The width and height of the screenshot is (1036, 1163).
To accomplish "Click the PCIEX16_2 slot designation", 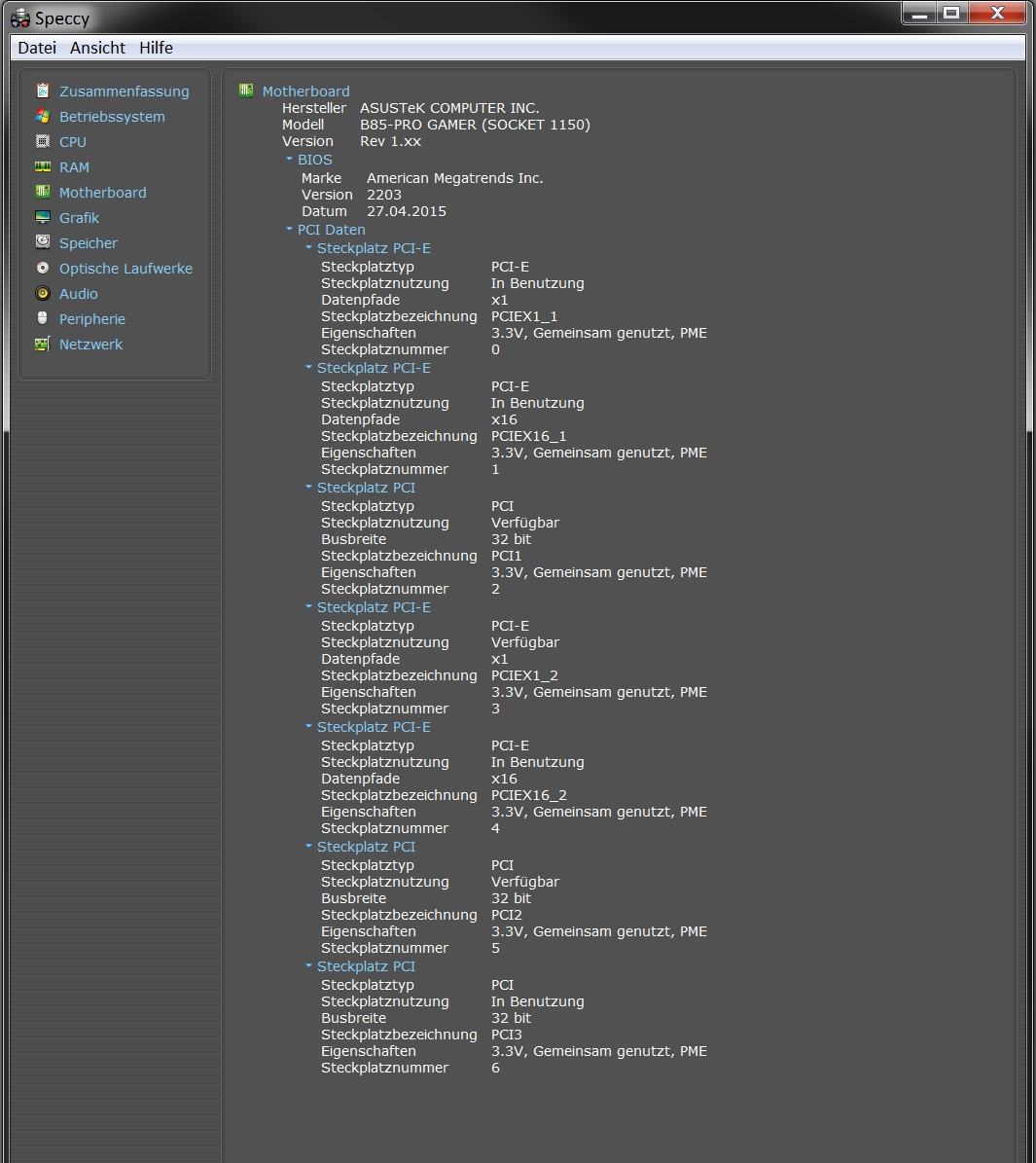I will 529,795.
